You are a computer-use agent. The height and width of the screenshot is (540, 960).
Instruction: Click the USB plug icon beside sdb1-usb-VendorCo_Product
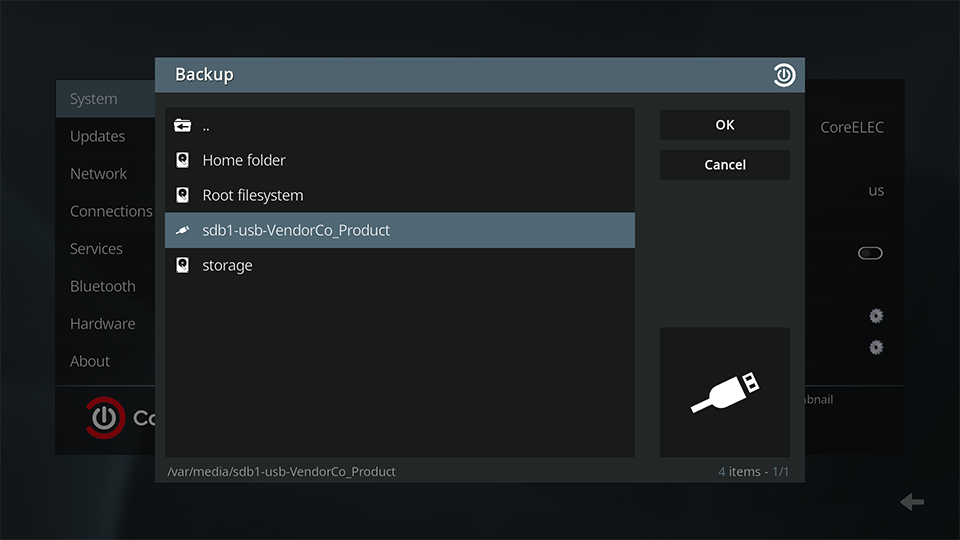[x=182, y=230]
